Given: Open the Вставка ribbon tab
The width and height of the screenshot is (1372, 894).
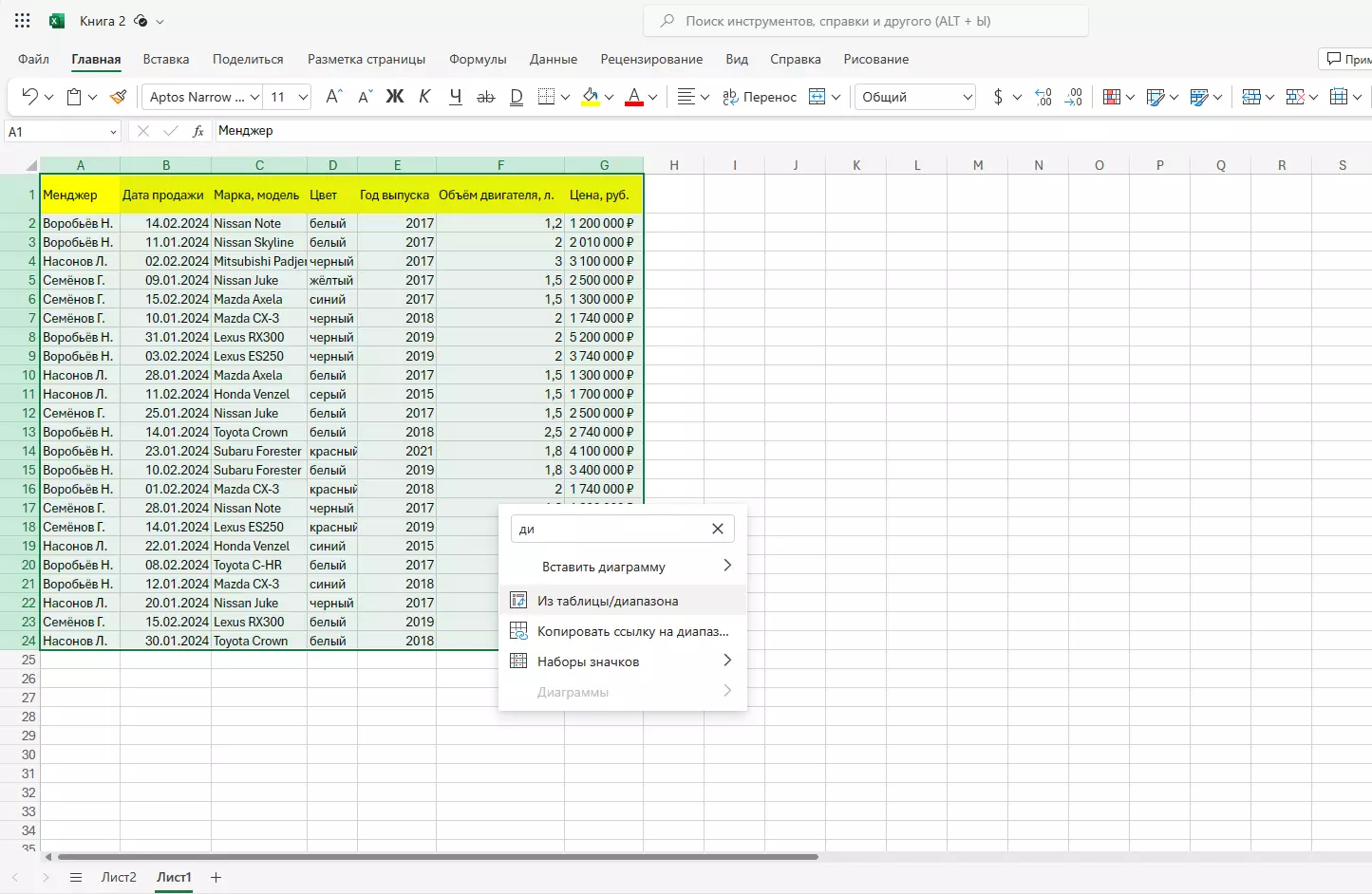Looking at the screenshot, I should click(166, 59).
